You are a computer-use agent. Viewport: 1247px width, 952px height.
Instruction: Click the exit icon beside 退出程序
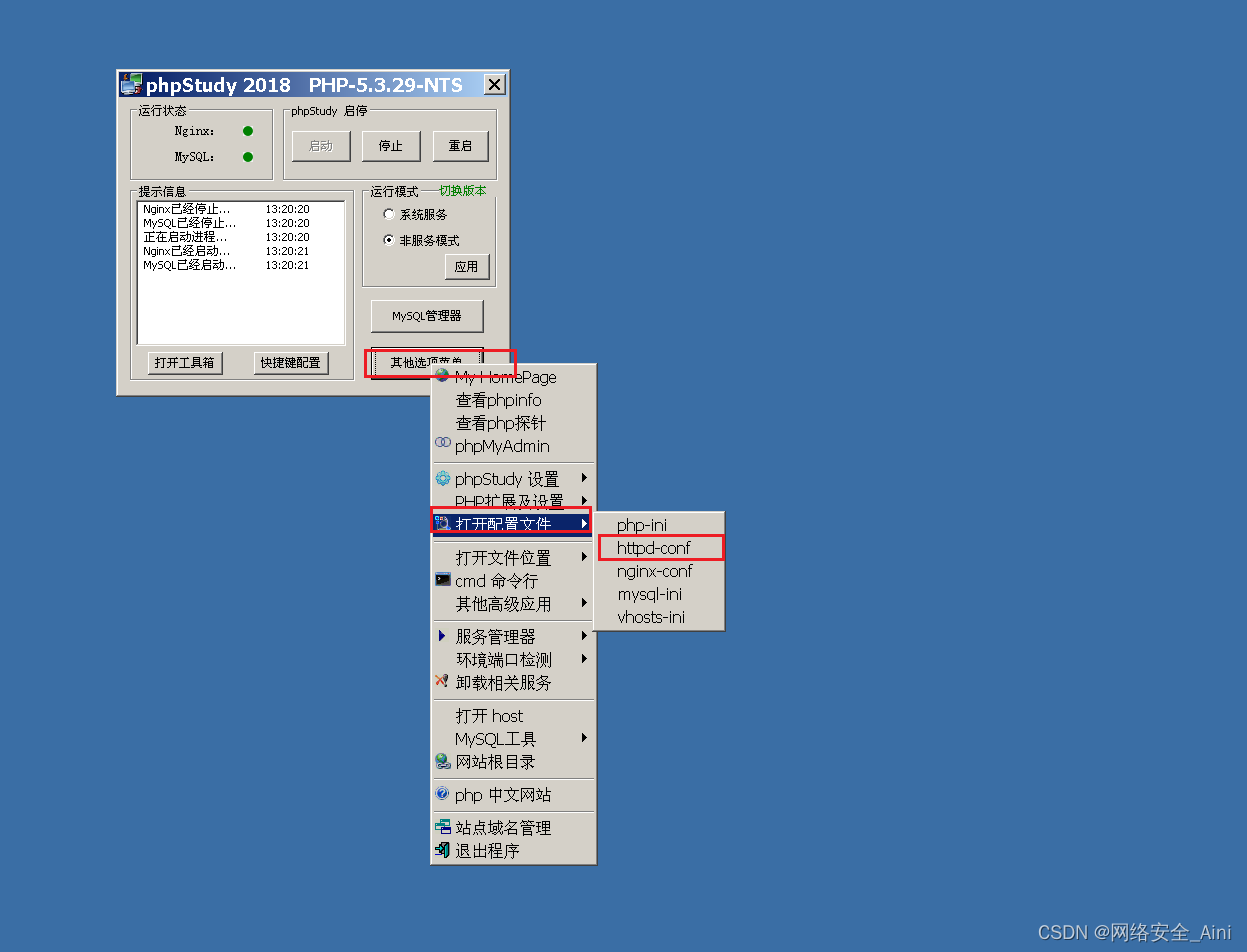pyautogui.click(x=443, y=850)
